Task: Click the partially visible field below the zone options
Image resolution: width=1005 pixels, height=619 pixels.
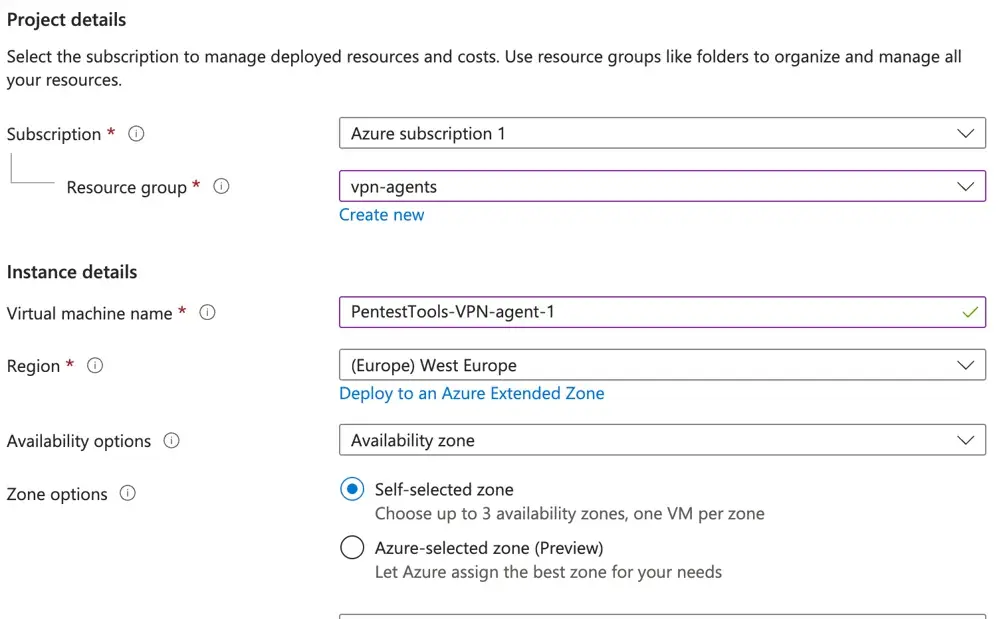Action: pyautogui.click(x=662, y=615)
